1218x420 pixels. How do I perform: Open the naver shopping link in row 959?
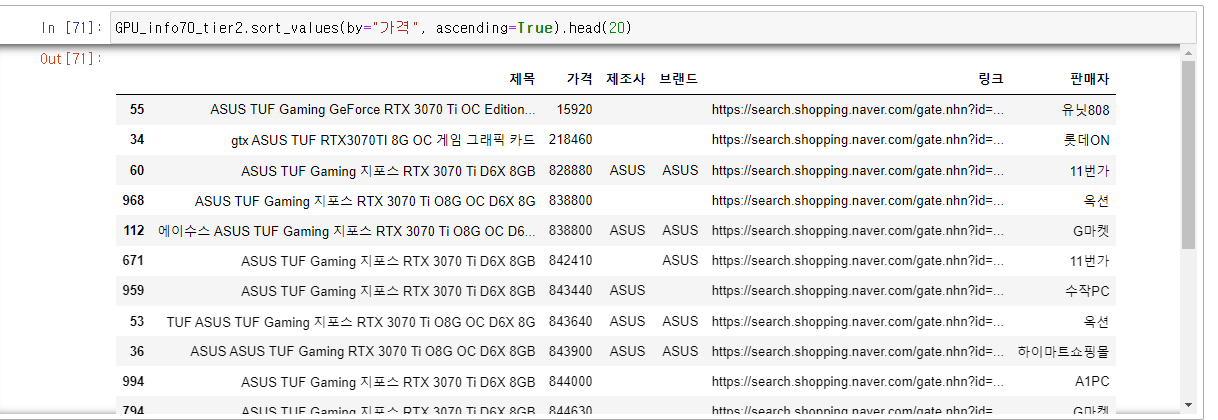[x=858, y=291]
